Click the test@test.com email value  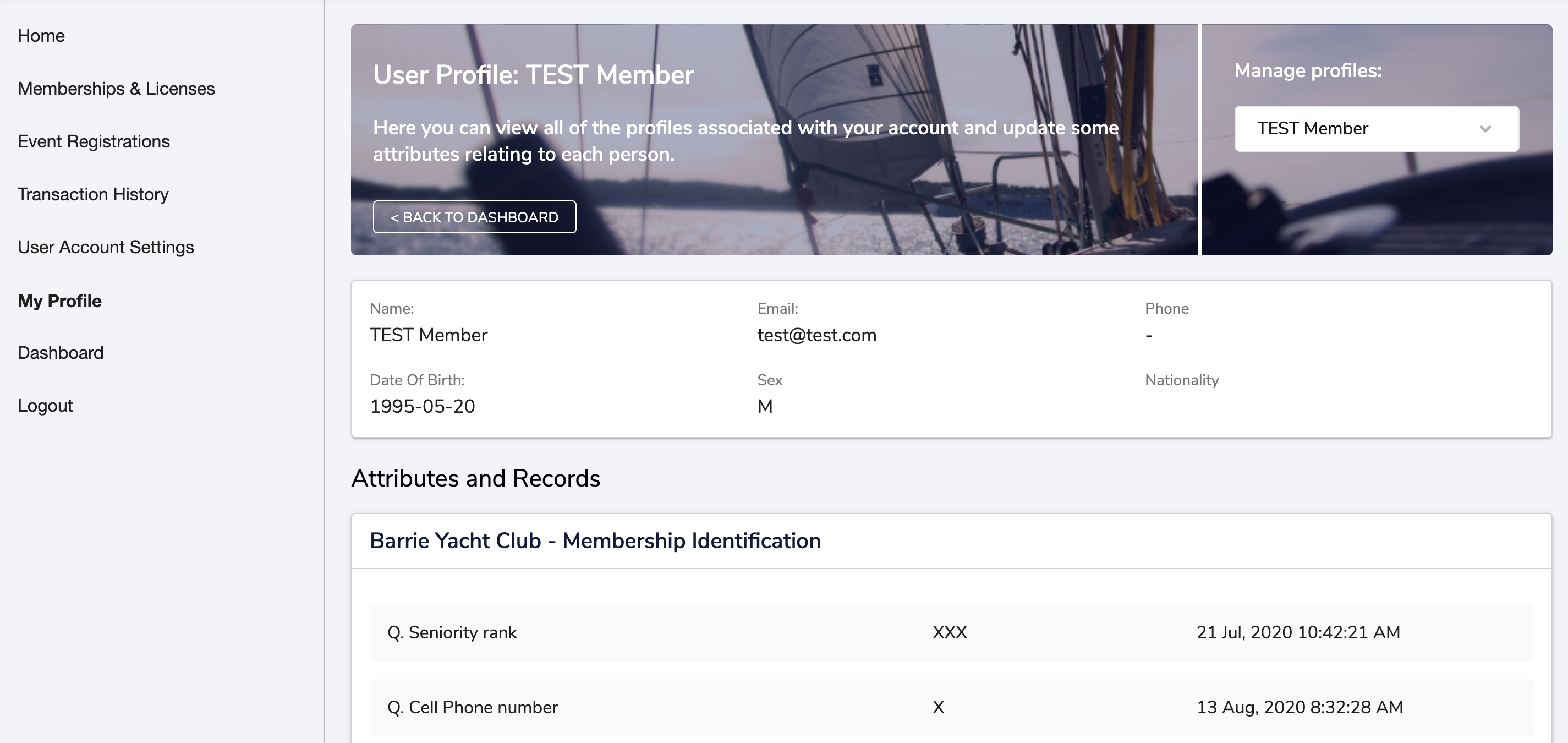pos(816,335)
